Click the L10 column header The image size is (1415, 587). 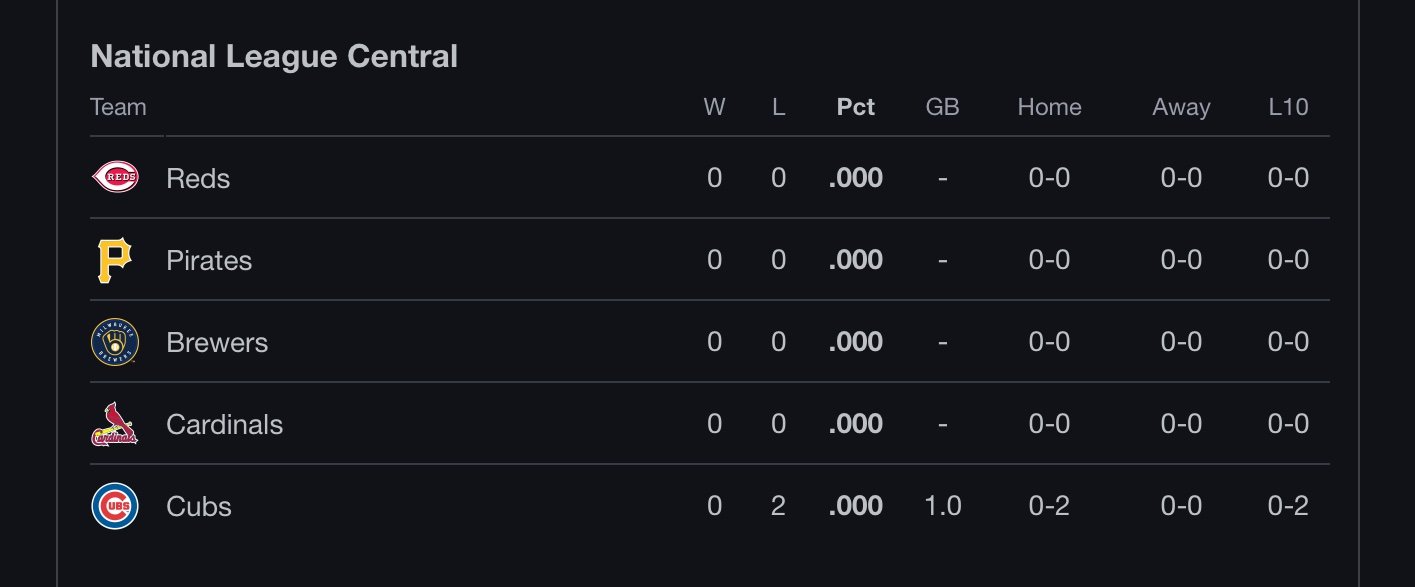coord(1288,107)
